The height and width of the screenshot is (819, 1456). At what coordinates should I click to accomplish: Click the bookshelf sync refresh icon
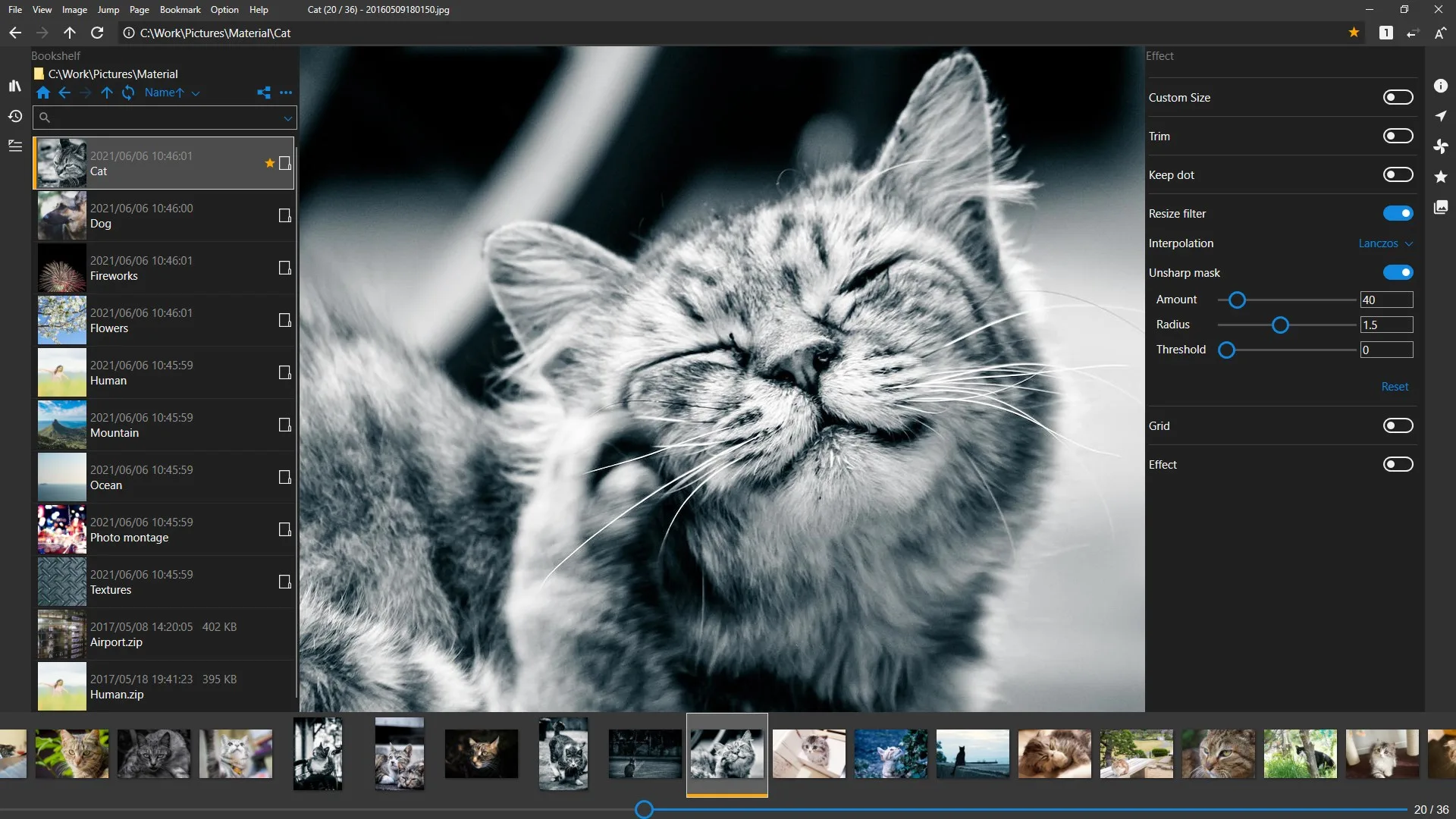point(128,93)
